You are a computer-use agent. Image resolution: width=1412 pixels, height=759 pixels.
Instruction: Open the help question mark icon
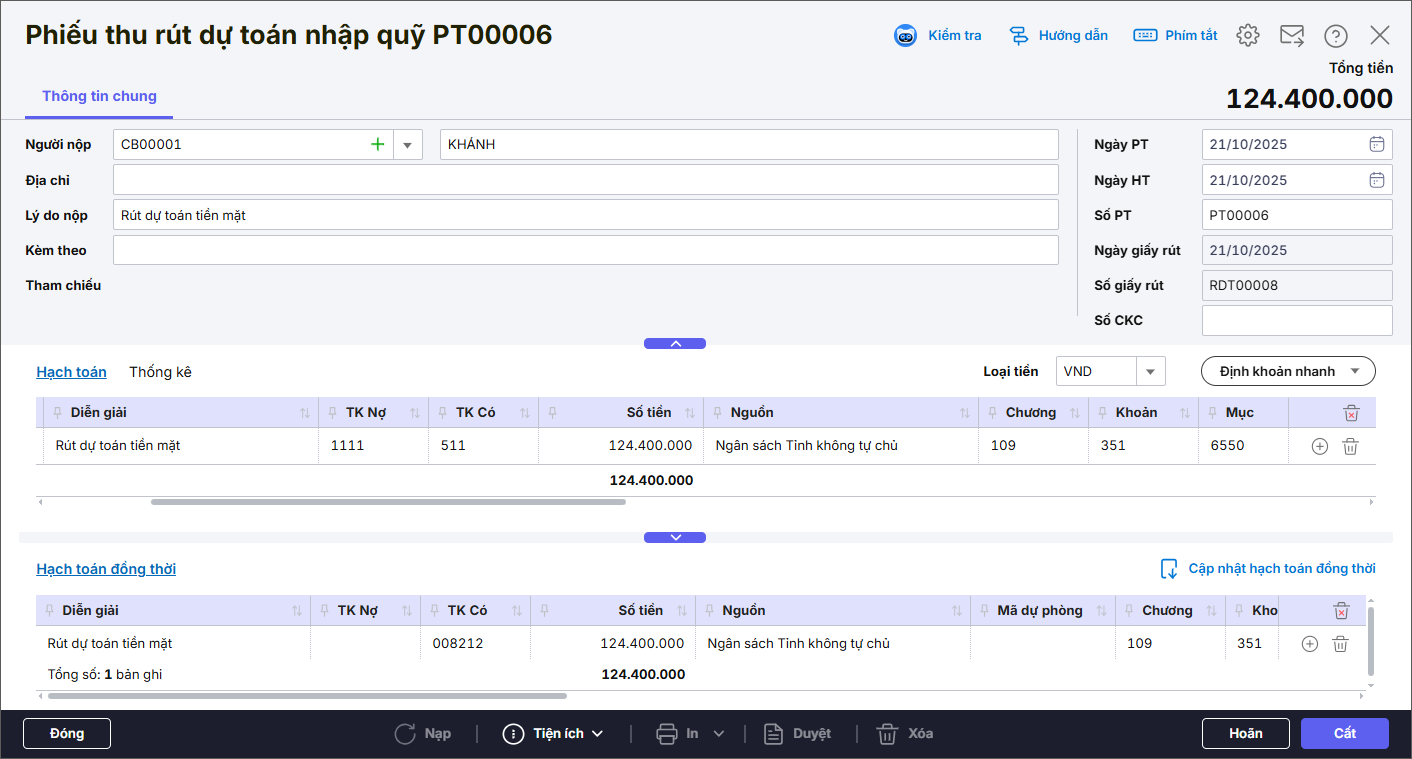(1336, 36)
